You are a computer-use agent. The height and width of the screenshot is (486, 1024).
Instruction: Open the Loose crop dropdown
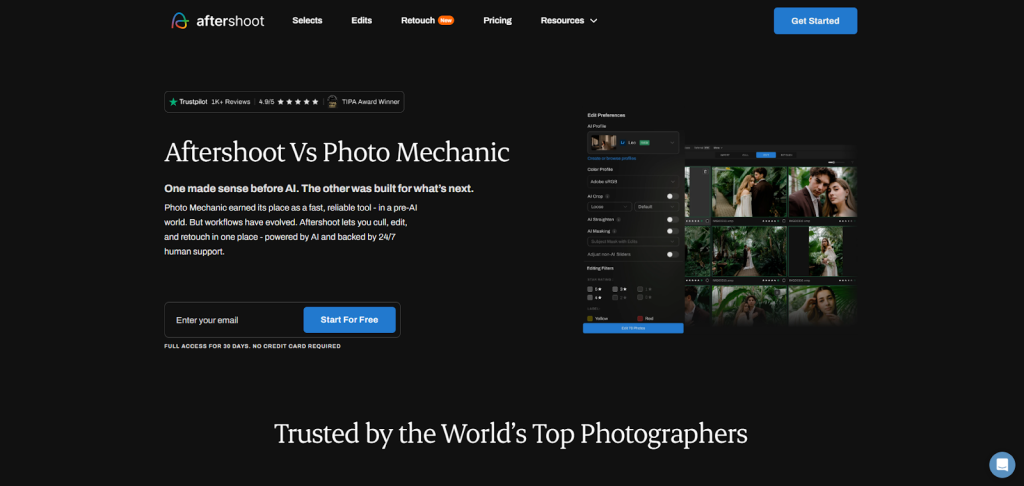pyautogui.click(x=608, y=206)
